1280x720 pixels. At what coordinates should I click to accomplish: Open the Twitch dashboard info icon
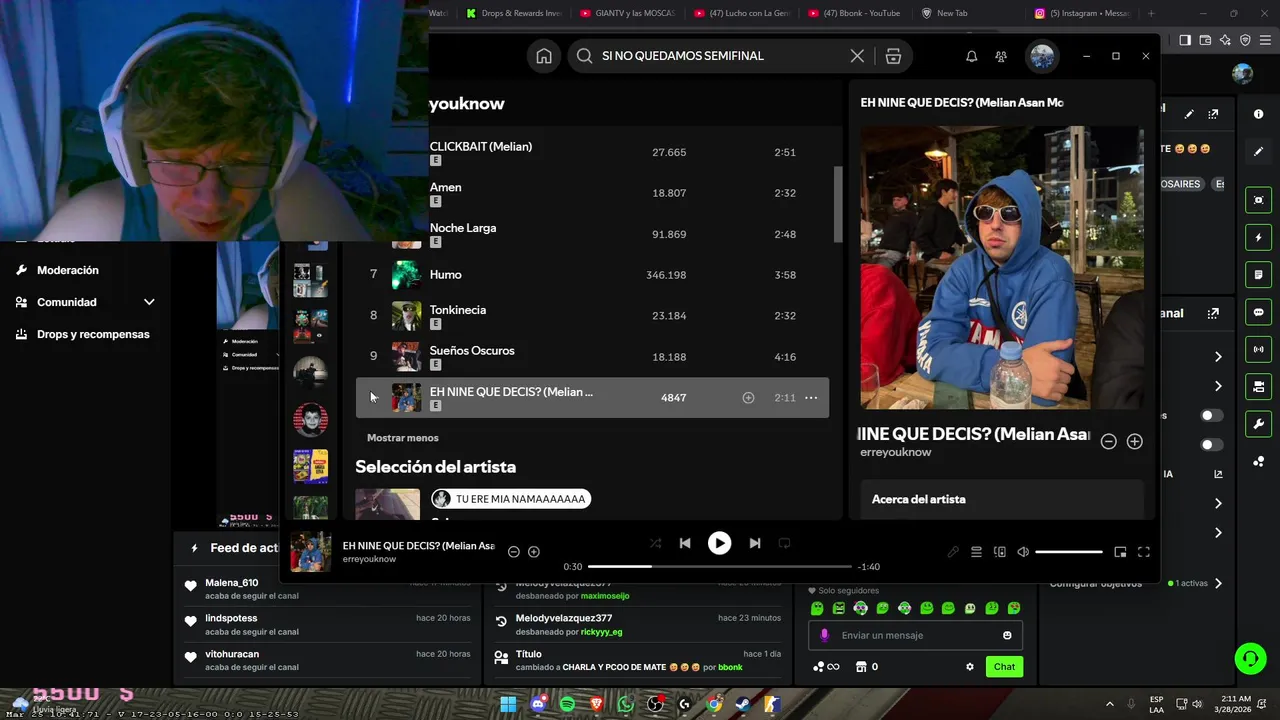point(1258,114)
